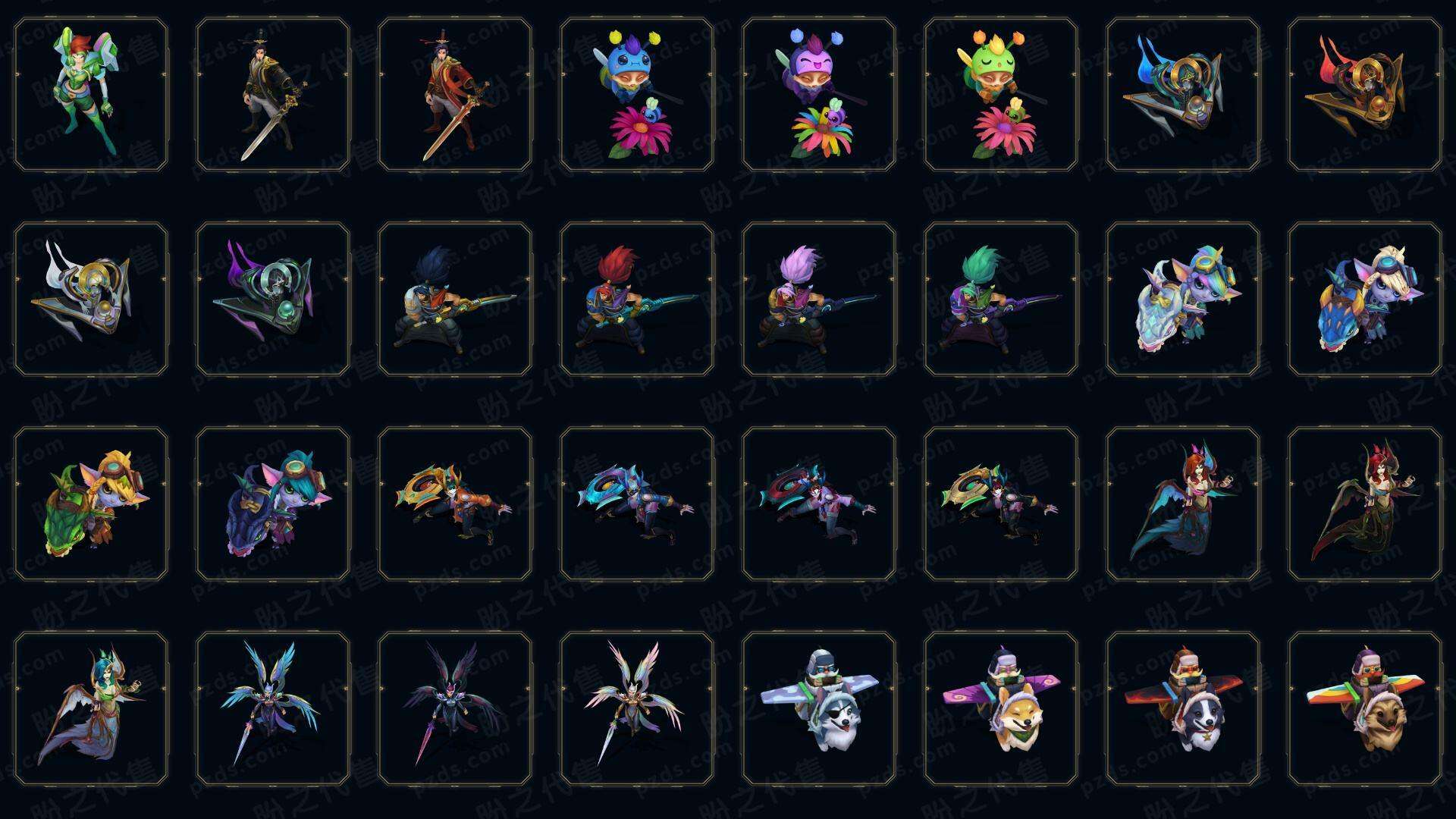Viewport: 1456px width, 819px height.
Task: Choose the shiba dog with purple plane
Action: point(1001,708)
